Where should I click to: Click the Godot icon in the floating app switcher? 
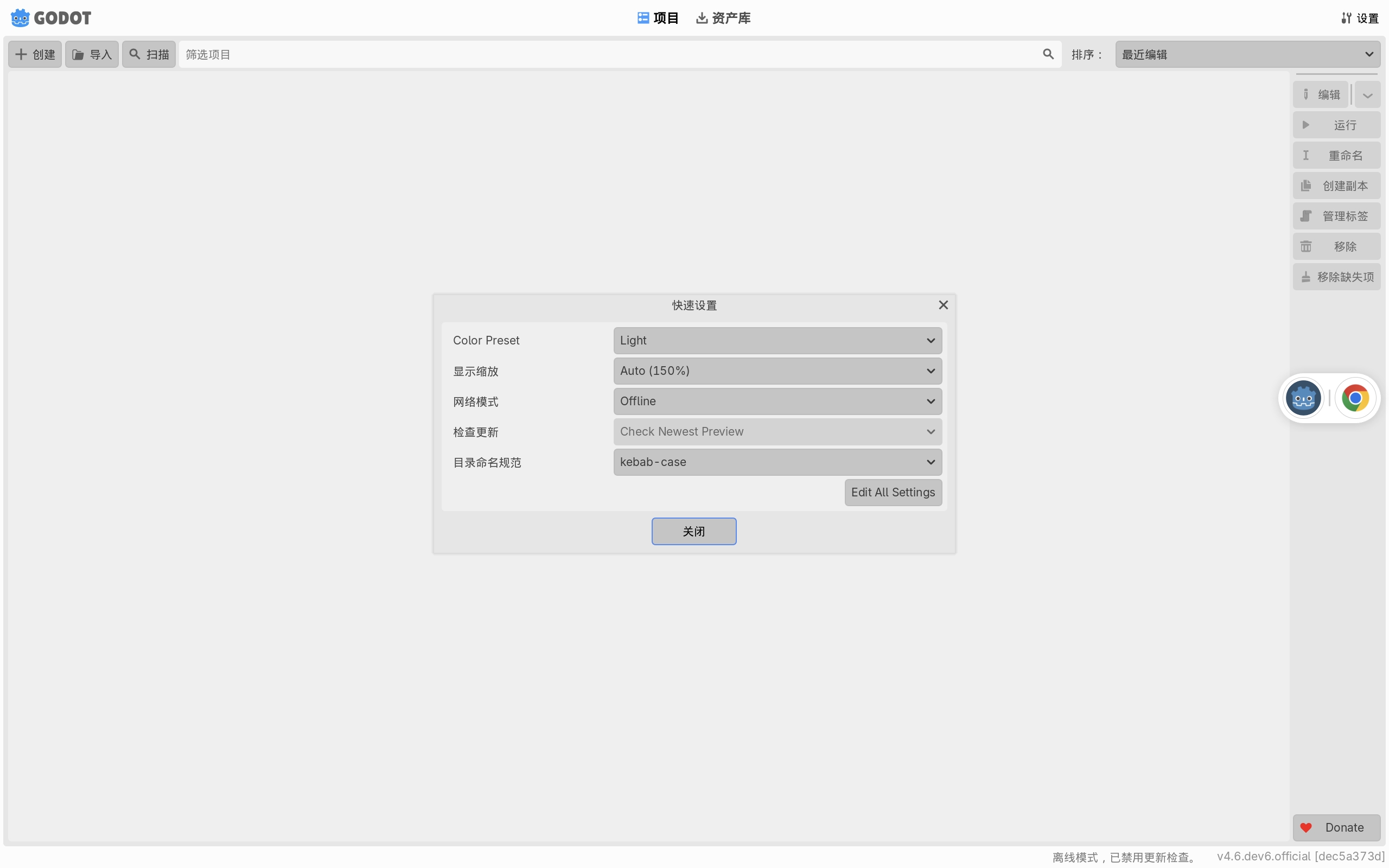pyautogui.click(x=1303, y=398)
